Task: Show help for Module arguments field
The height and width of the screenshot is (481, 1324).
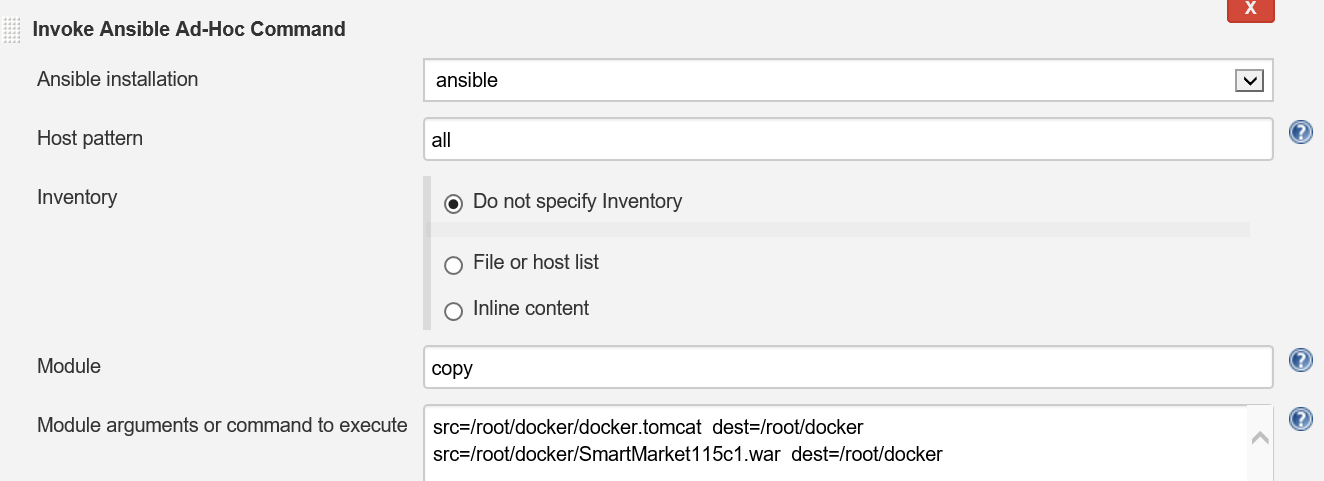Action: (x=1300, y=418)
